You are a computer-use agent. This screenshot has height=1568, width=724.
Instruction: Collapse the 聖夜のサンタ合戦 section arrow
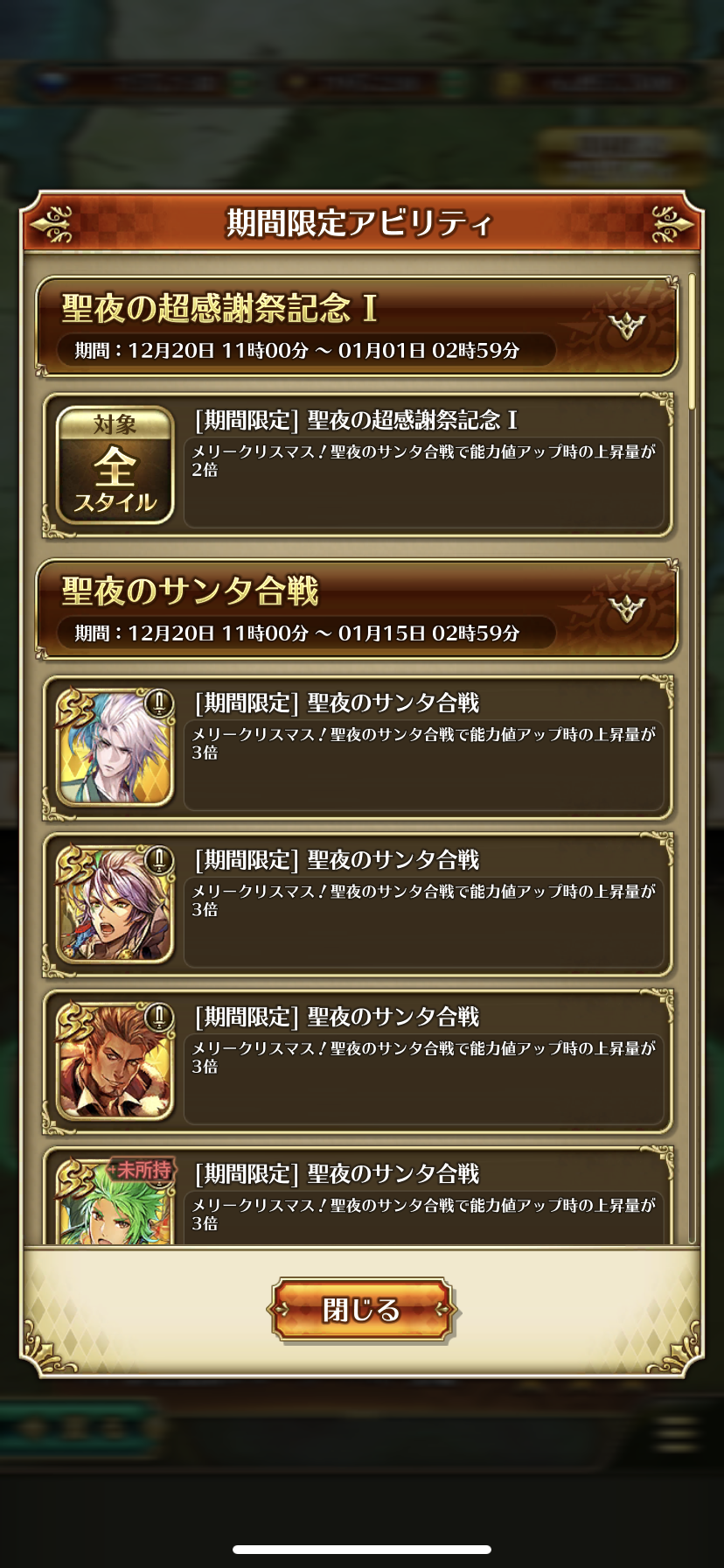(x=627, y=609)
